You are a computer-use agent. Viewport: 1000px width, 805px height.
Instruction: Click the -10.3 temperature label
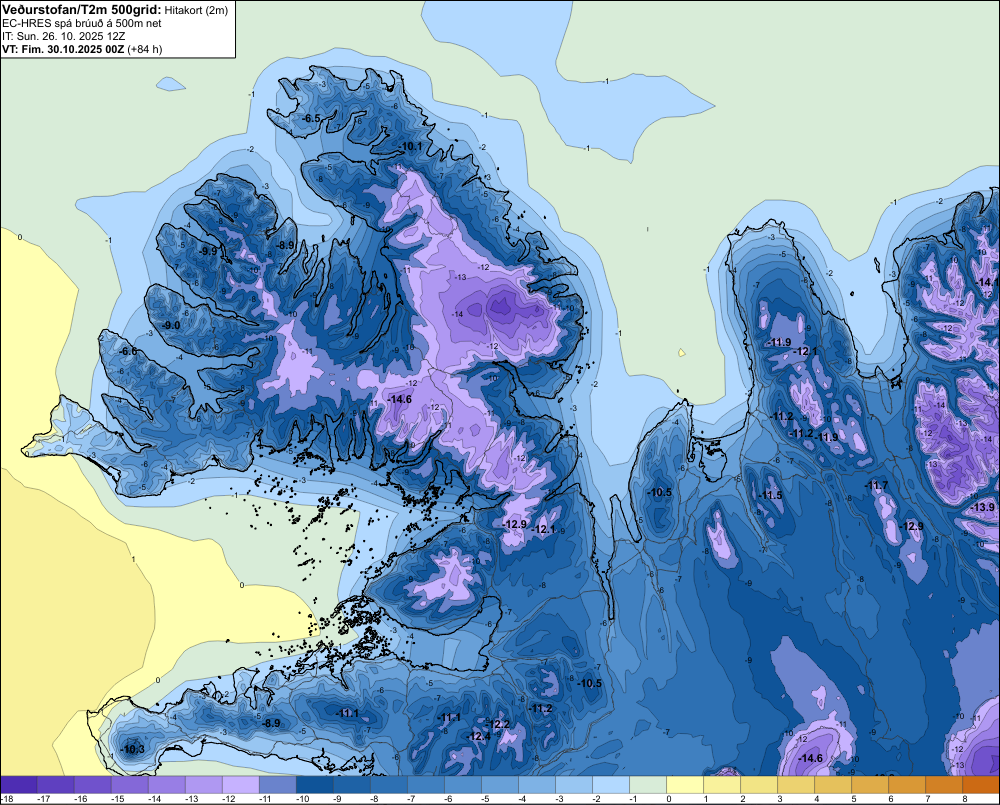coord(133,750)
